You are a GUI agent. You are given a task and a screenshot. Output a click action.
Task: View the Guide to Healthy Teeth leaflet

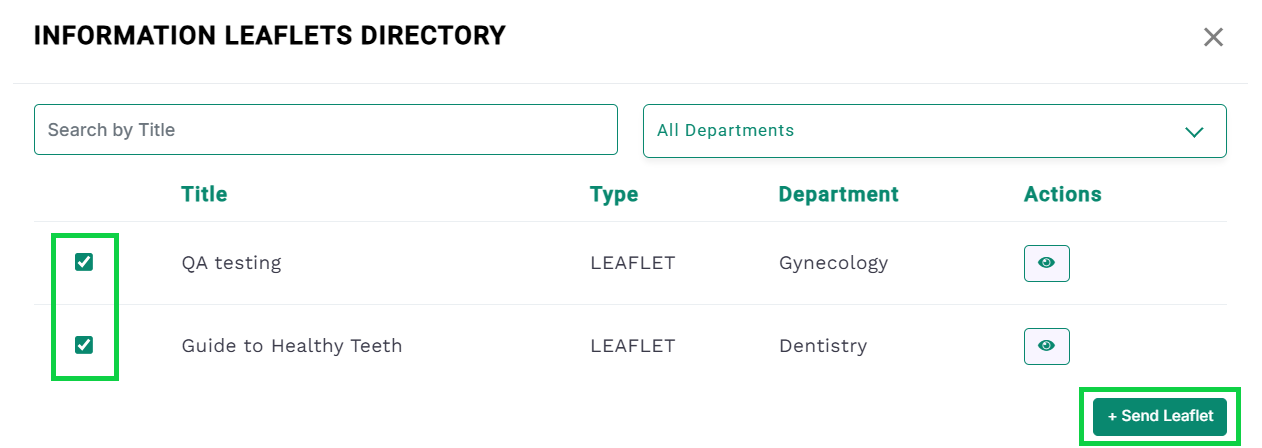[1046, 346]
